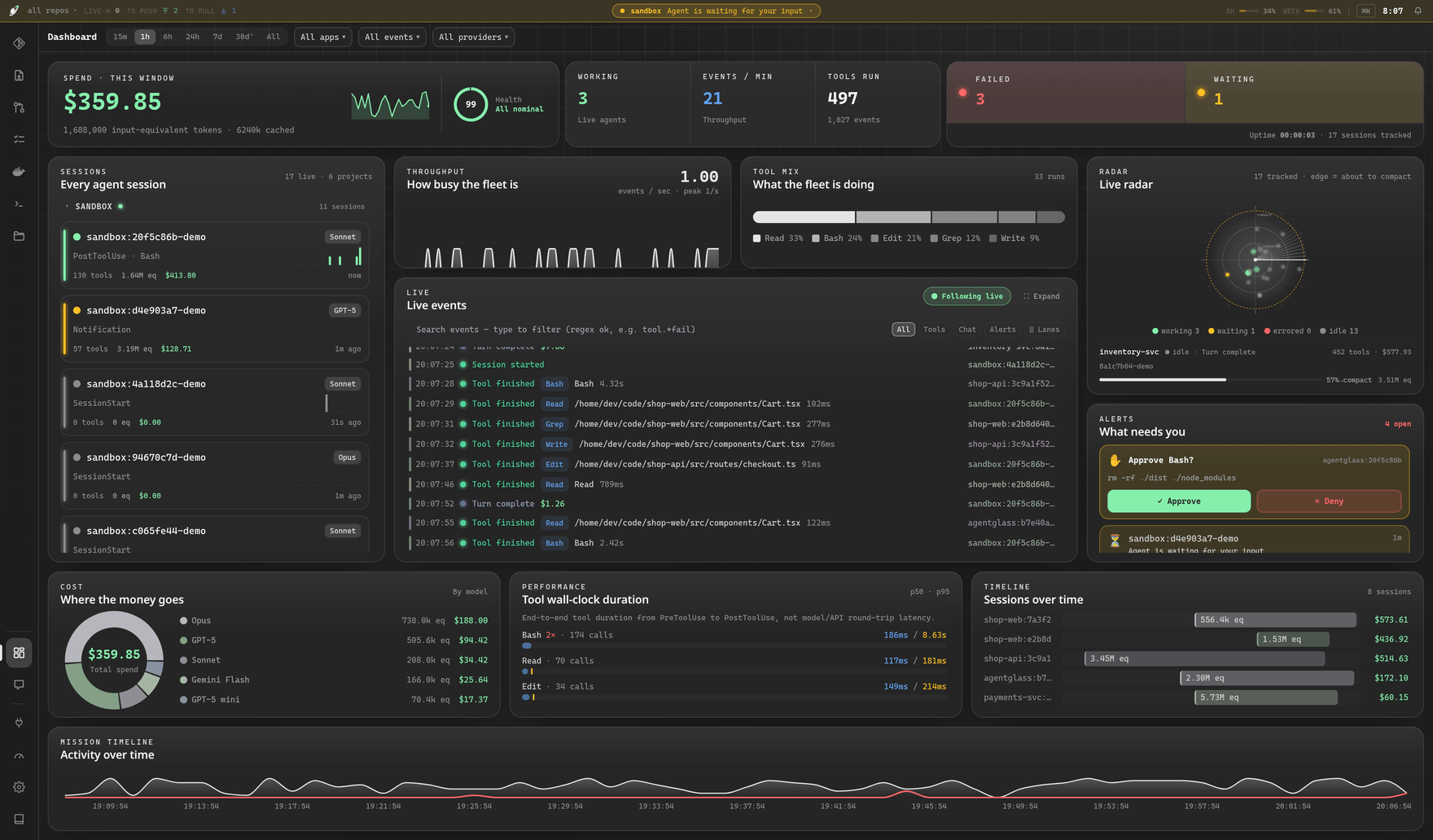Select the 7d time range tab
Image resolution: width=1433 pixels, height=840 pixels.
point(217,37)
